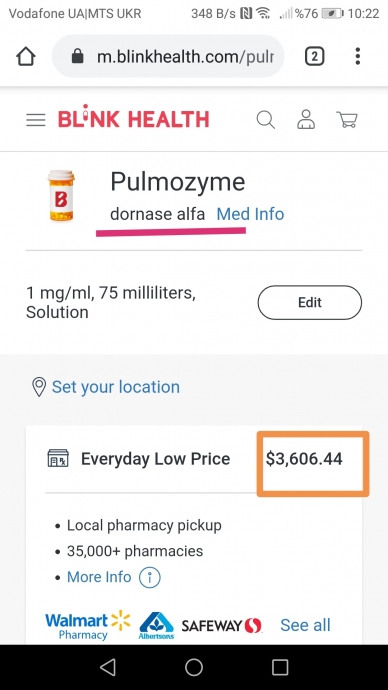Screen dimensions: 388x690
Task: Tap the browser home icon
Action: [x=26, y=56]
